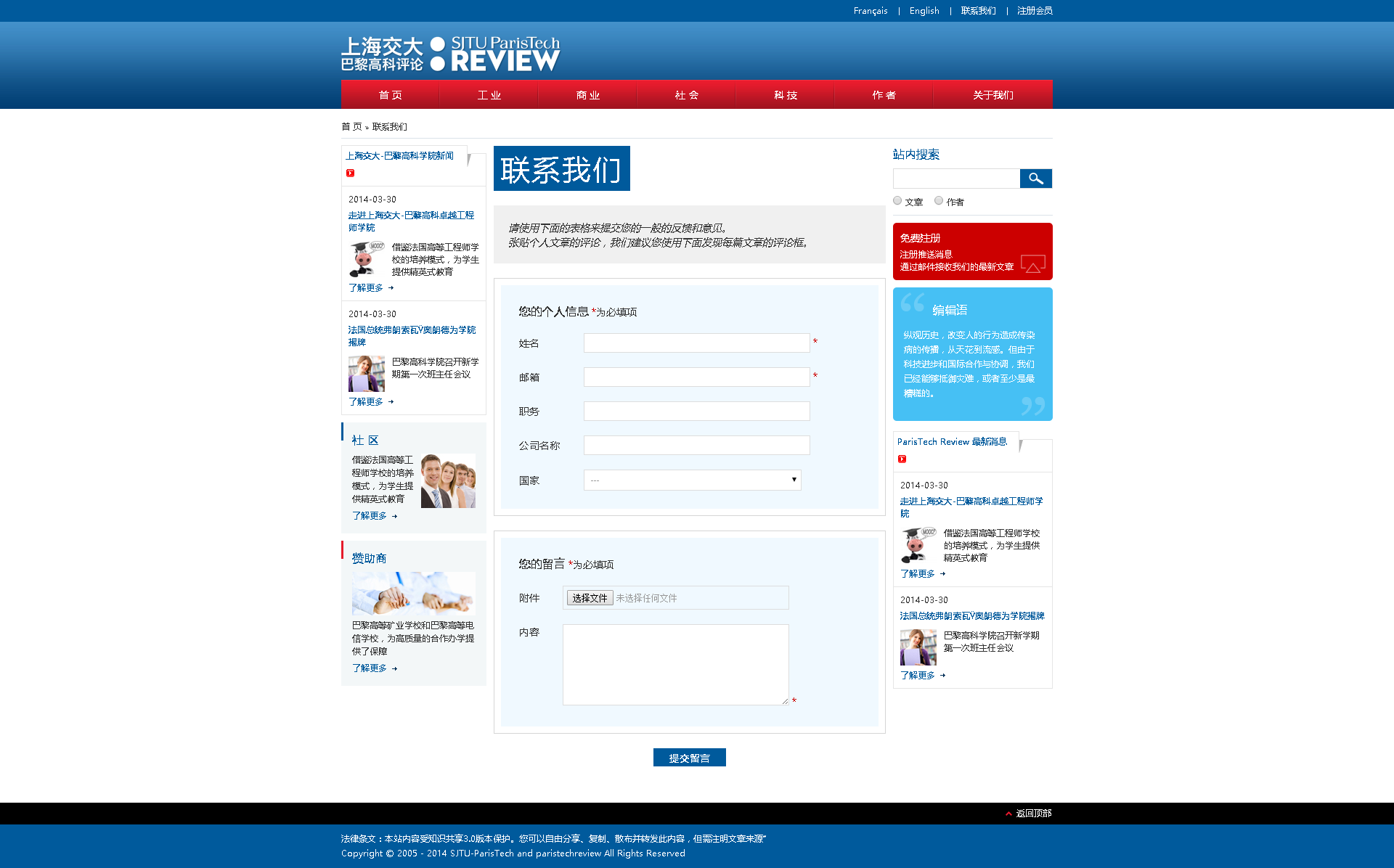Click 选择文件 file chooser button
Viewport: 1394px width, 868px height.
tap(590, 598)
